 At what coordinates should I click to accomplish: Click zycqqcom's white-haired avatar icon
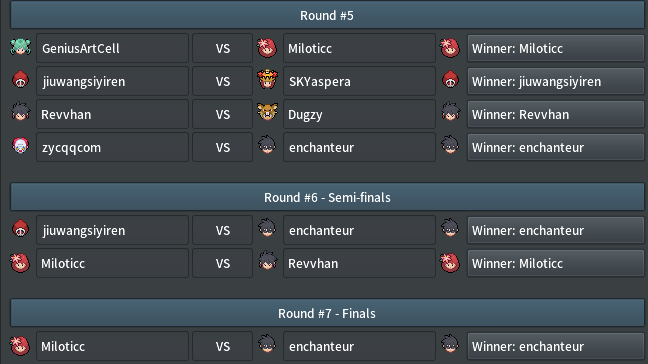(x=20, y=145)
